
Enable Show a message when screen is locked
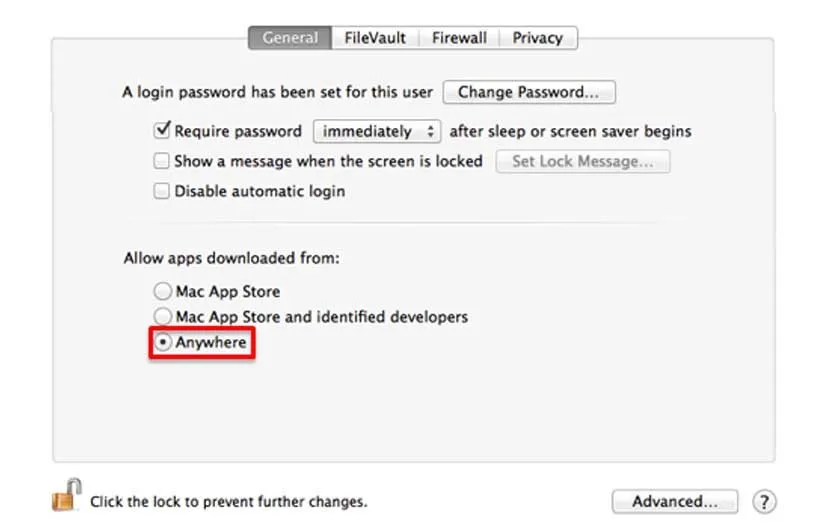162,161
